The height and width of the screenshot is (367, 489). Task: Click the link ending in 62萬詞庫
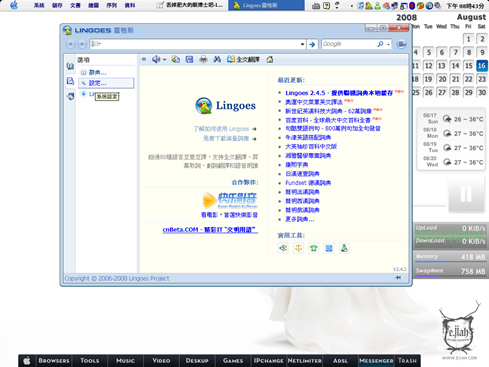point(328,111)
